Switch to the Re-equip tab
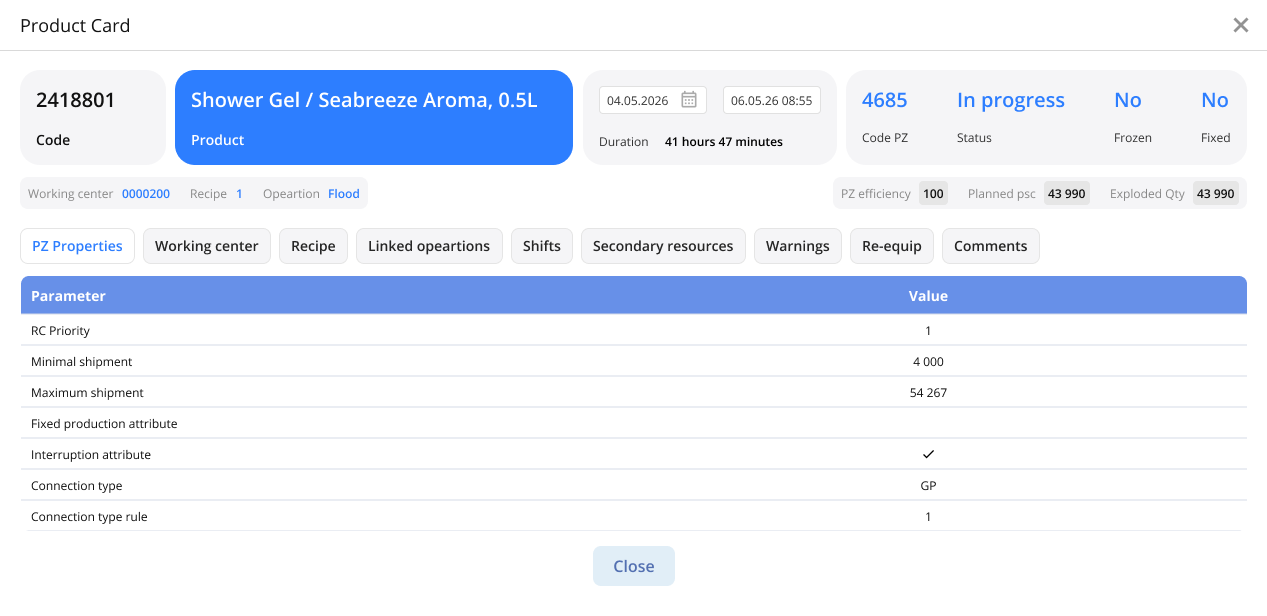This screenshot has height=616, width=1267. point(892,246)
